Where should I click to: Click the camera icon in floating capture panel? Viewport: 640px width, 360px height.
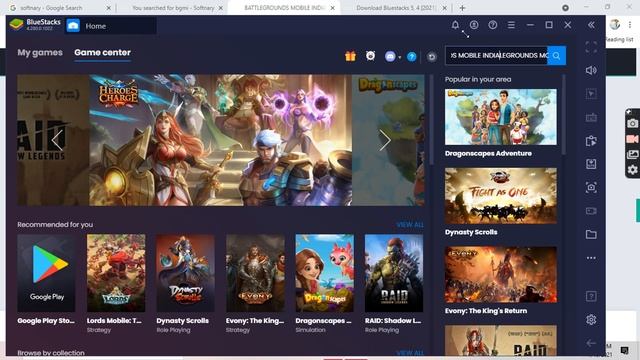pos(632,123)
